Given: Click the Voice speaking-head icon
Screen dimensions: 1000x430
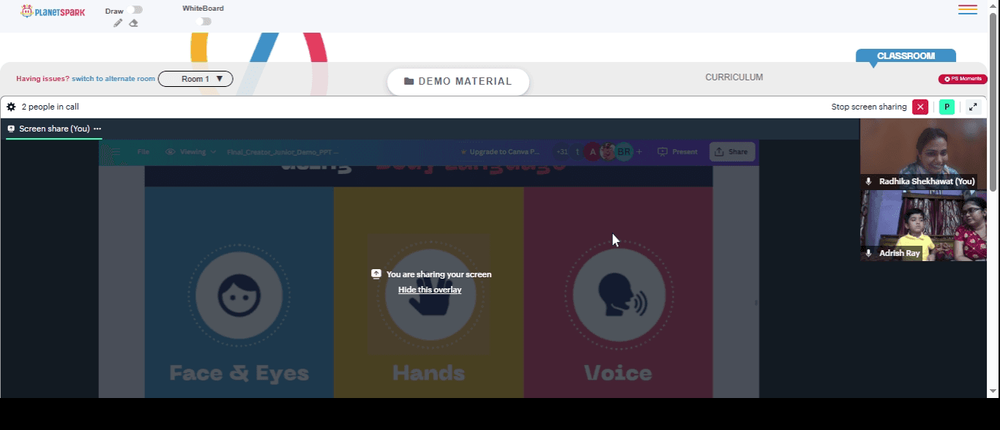Looking at the screenshot, I should (x=619, y=295).
